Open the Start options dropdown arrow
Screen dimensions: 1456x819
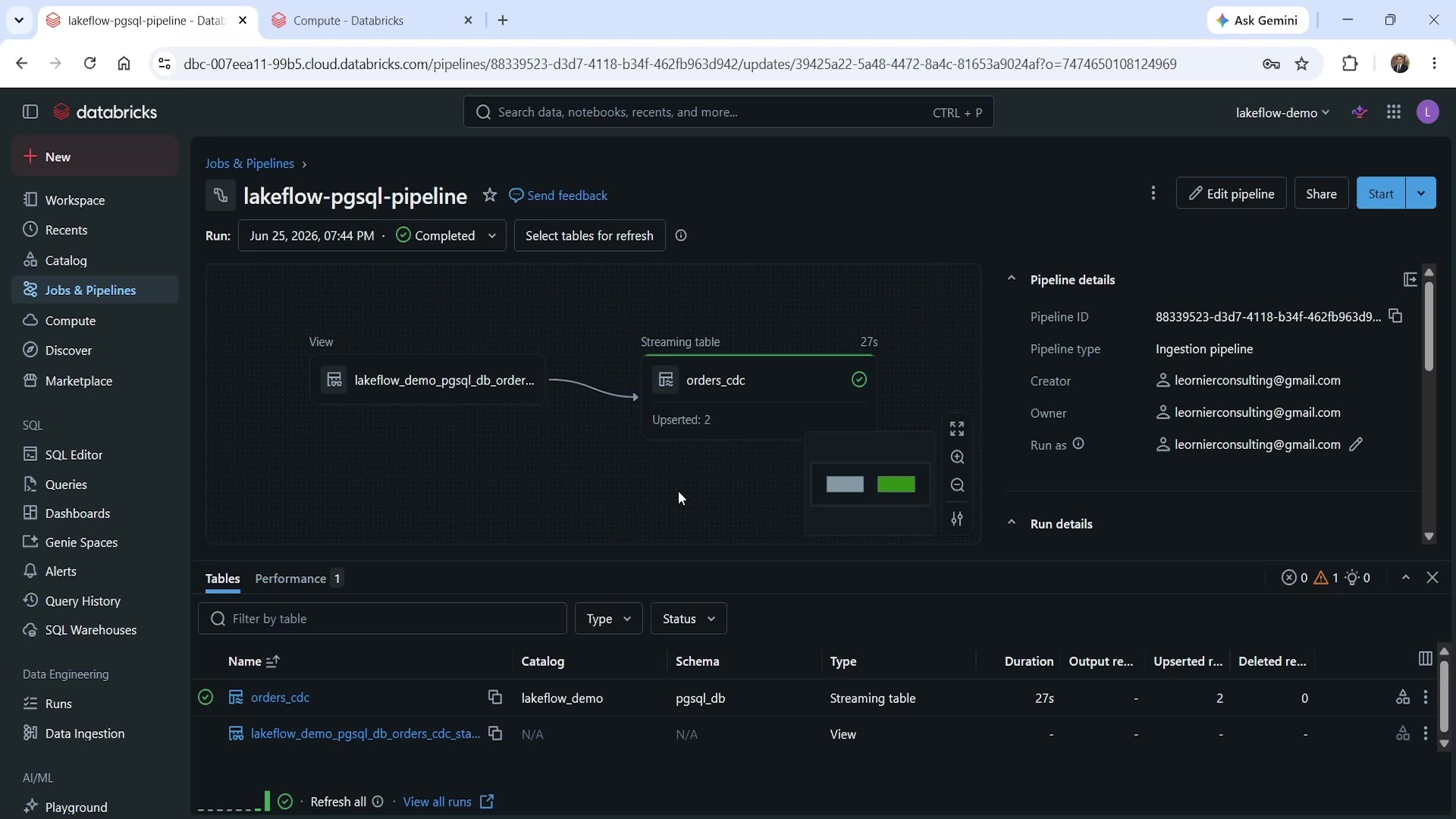pyautogui.click(x=1421, y=193)
